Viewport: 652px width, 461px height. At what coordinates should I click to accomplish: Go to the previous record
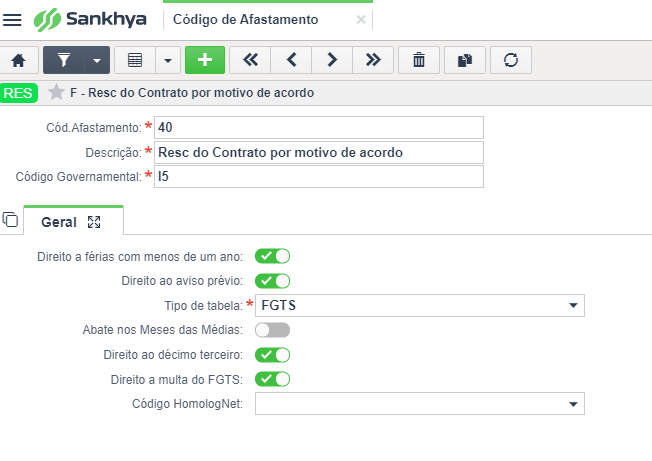click(291, 60)
